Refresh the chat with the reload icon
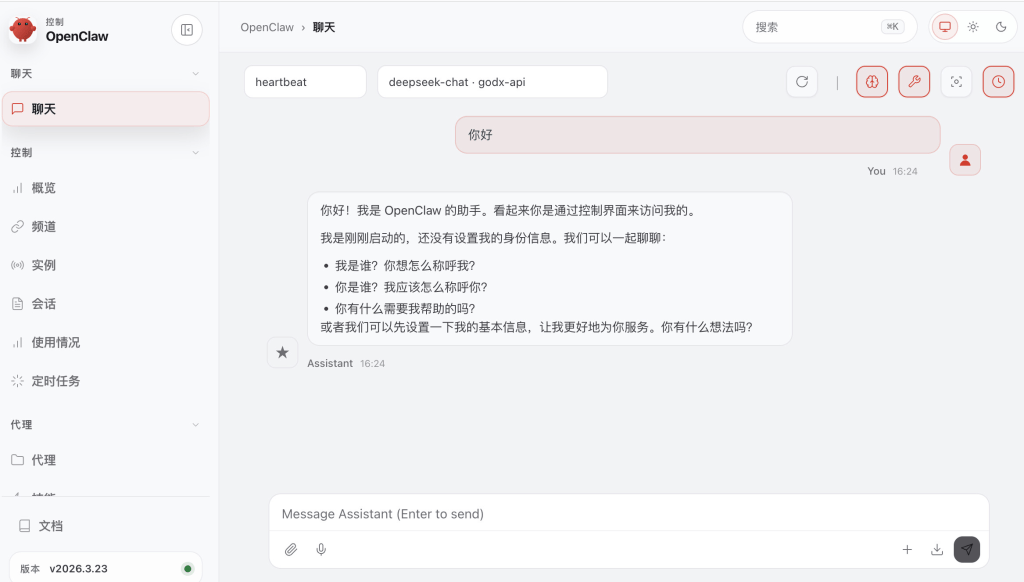The height and width of the screenshot is (582, 1024). click(802, 81)
